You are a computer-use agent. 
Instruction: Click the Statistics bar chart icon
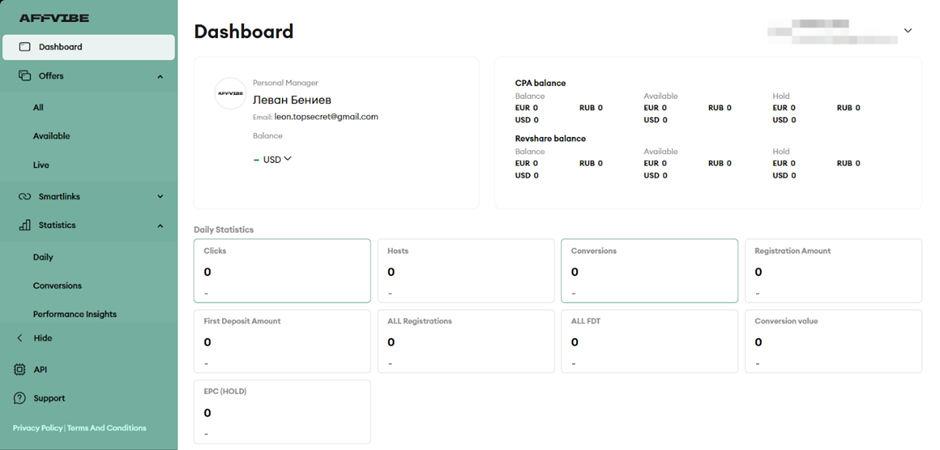click(25, 226)
